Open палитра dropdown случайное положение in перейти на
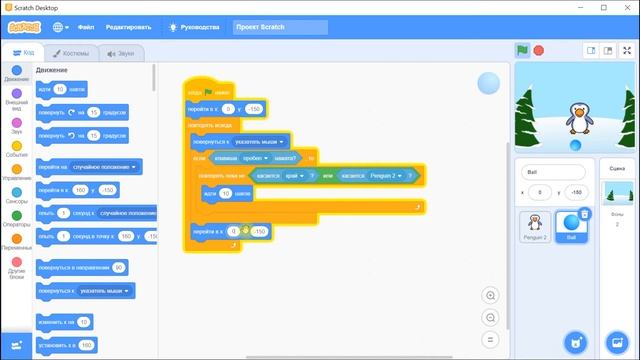This screenshot has height=360, width=640. tap(104, 167)
